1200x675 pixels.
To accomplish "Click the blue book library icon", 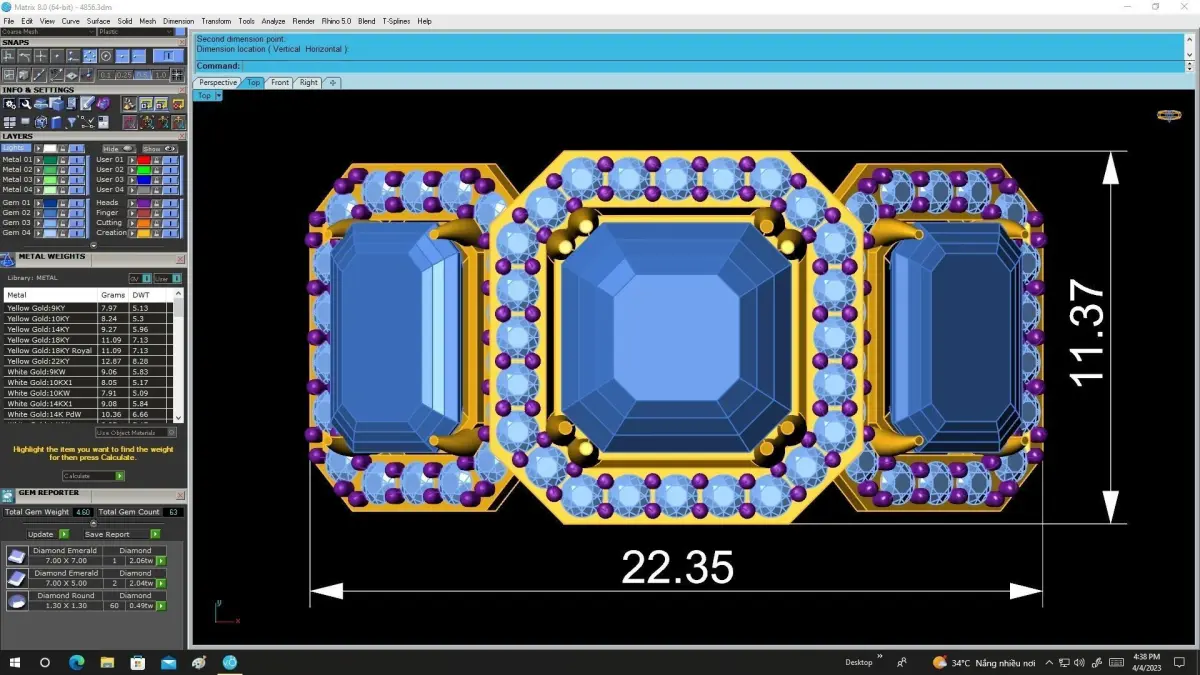I will pyautogui.click(x=56, y=122).
